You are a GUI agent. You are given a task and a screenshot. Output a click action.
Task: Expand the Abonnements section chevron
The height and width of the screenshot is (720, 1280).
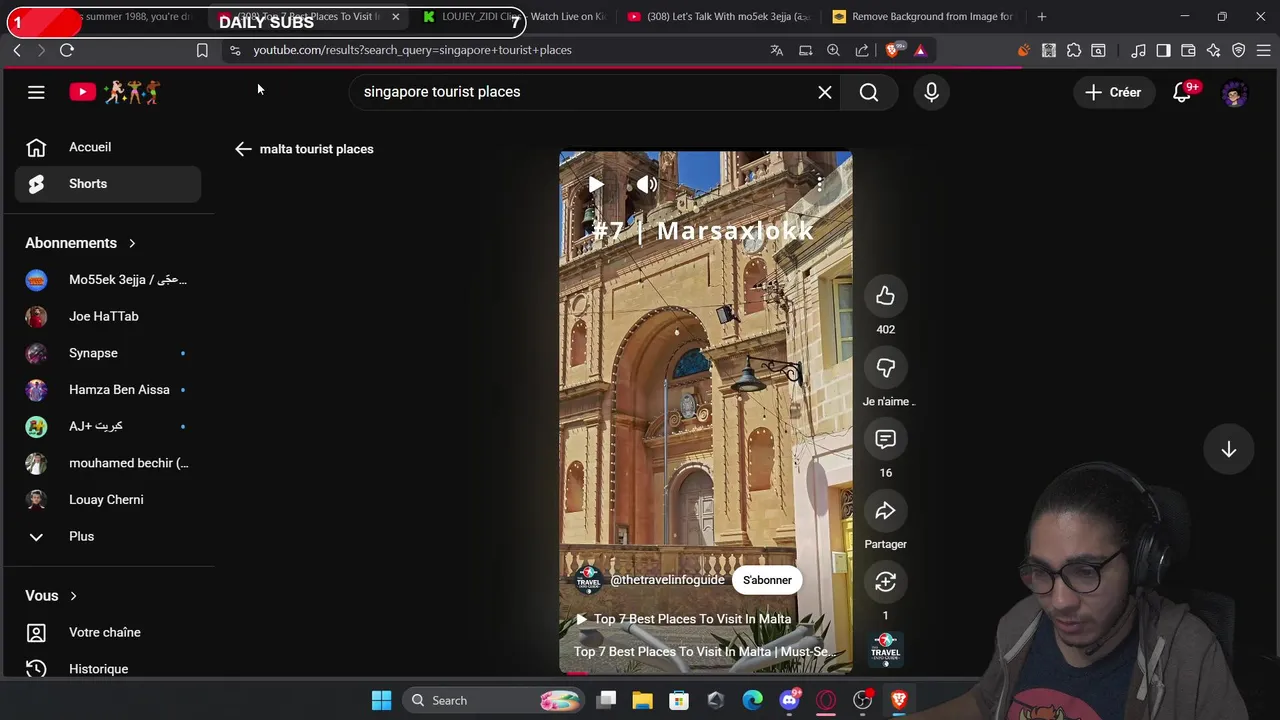click(132, 243)
